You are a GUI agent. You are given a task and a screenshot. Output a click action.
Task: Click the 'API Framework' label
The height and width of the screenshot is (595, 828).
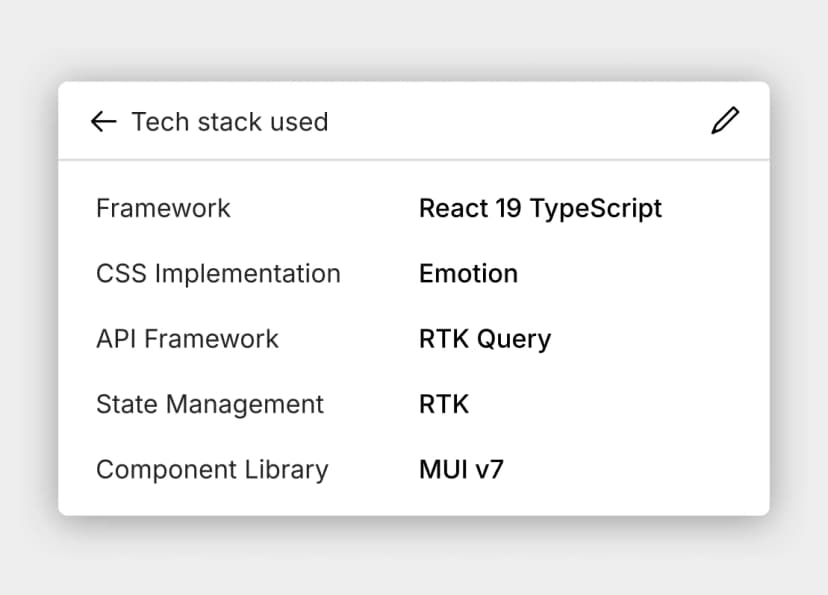click(187, 339)
